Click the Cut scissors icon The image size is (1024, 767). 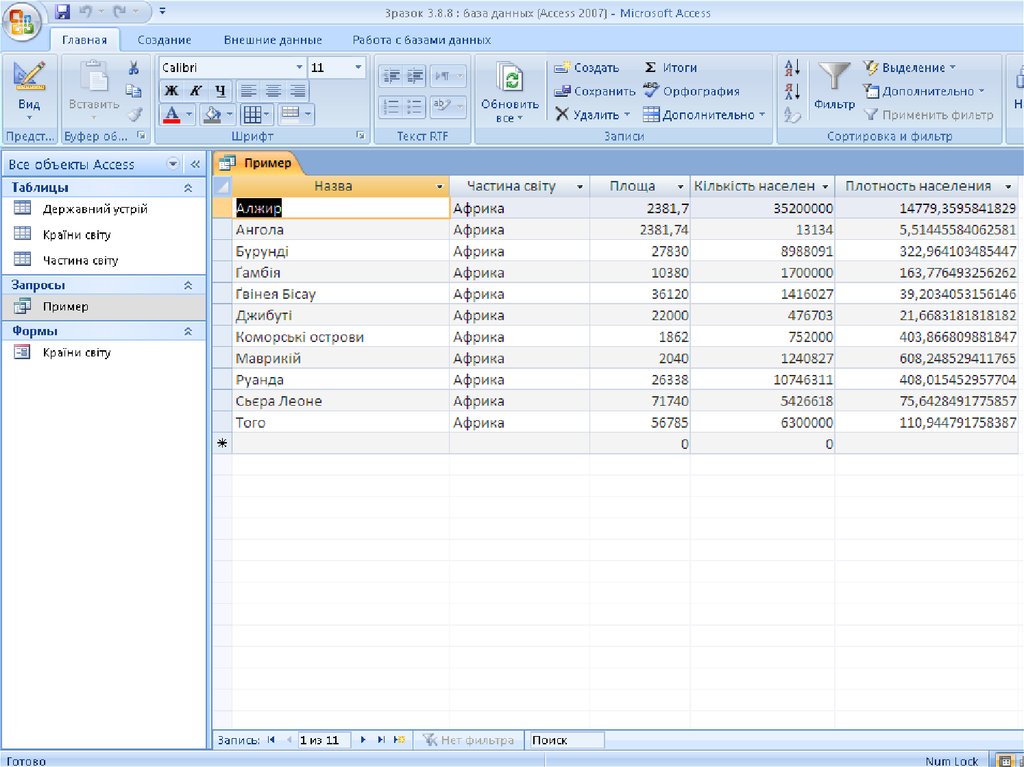coord(133,68)
